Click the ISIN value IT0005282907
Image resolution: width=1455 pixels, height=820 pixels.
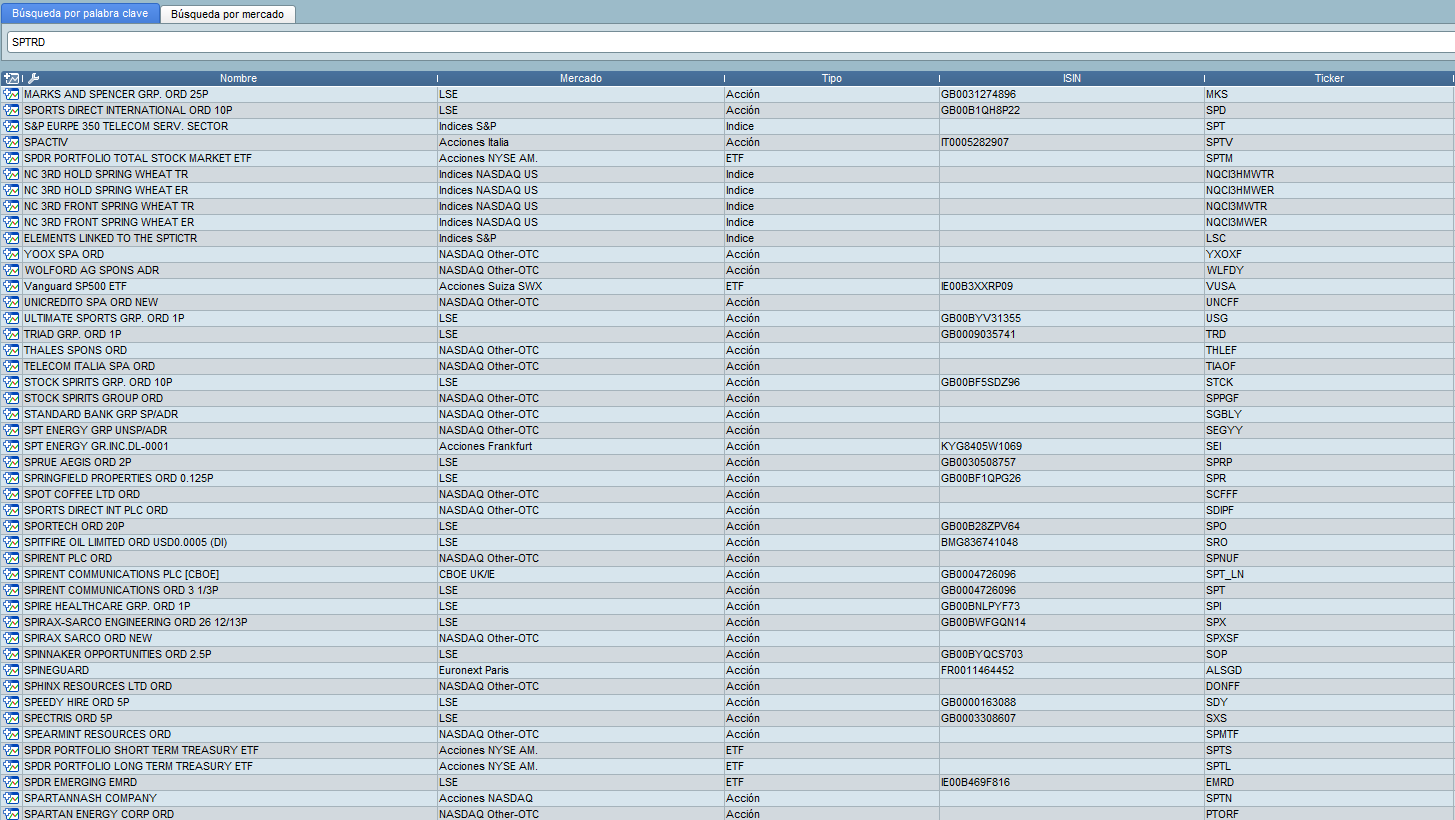click(x=975, y=142)
